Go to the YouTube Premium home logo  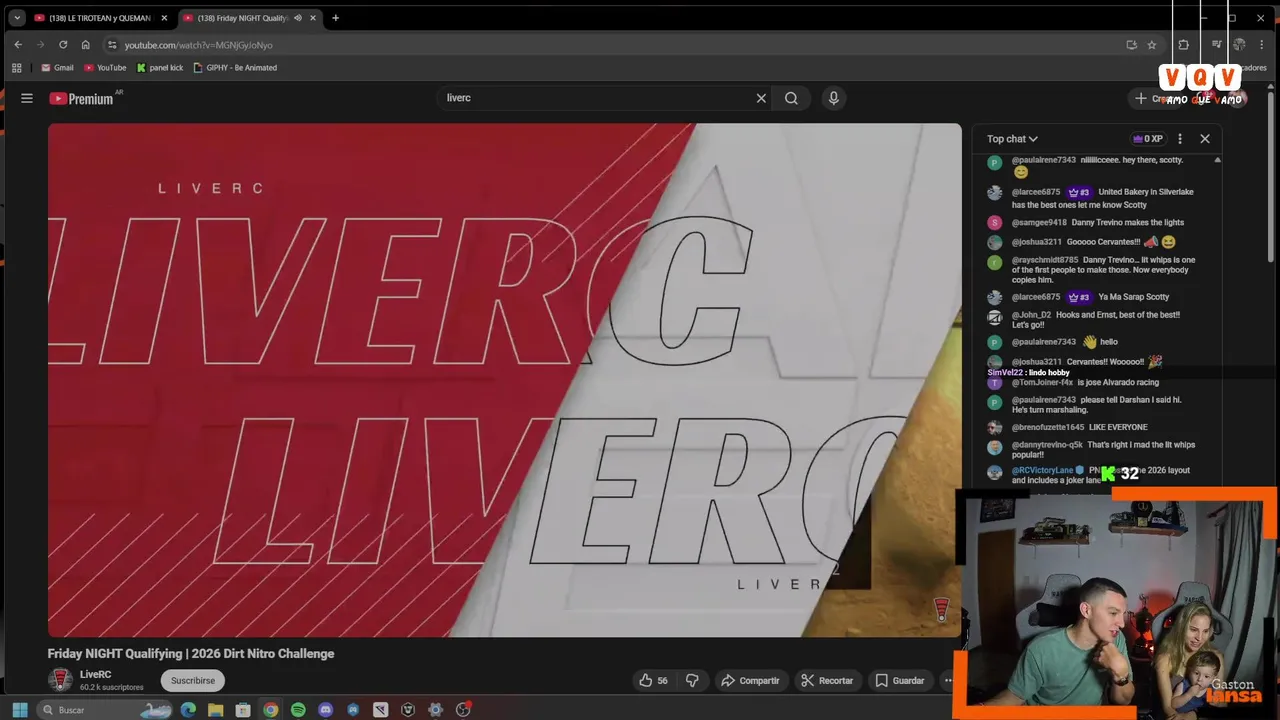(x=81, y=98)
